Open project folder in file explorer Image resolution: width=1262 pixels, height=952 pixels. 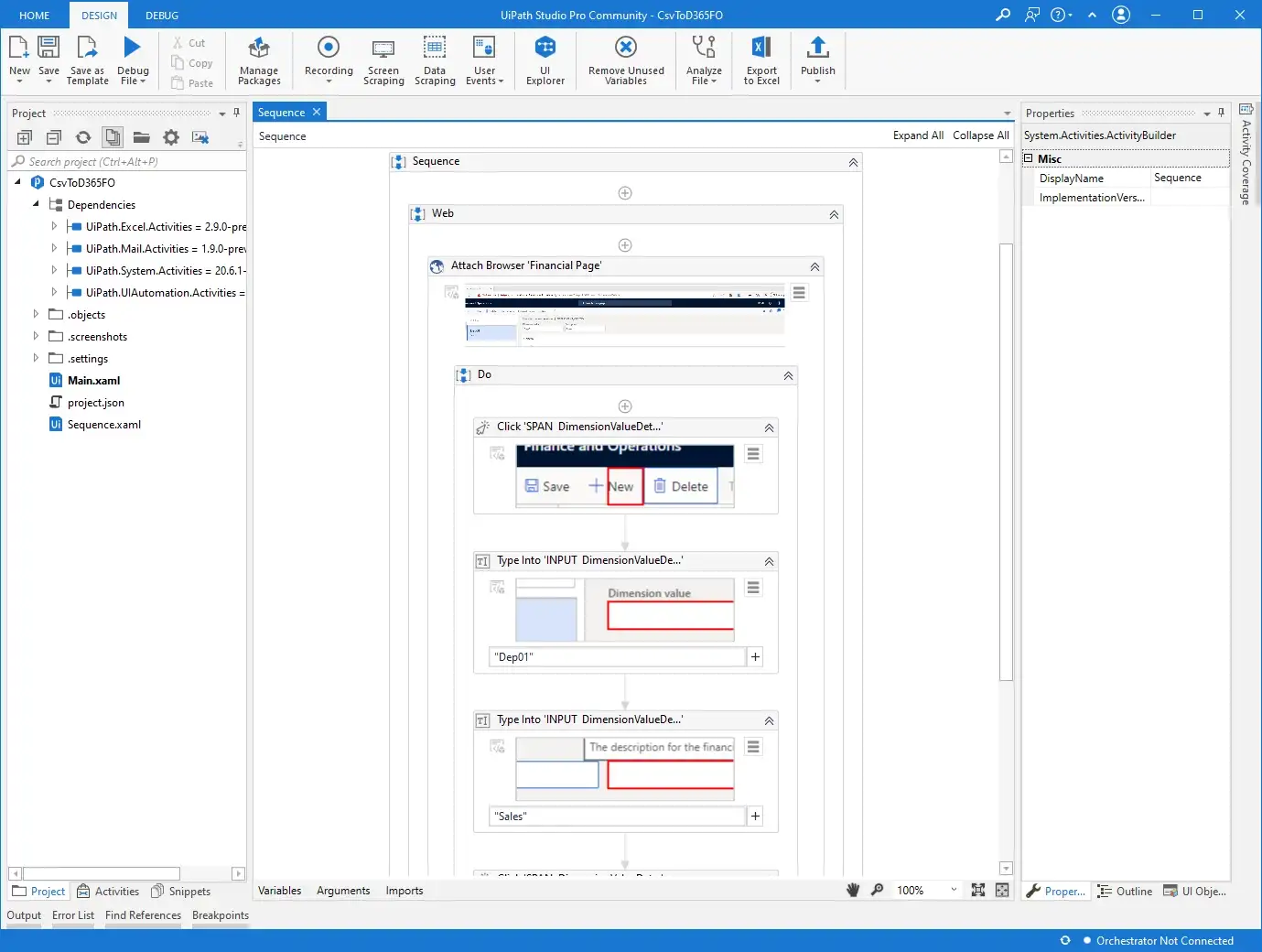pyautogui.click(x=142, y=137)
